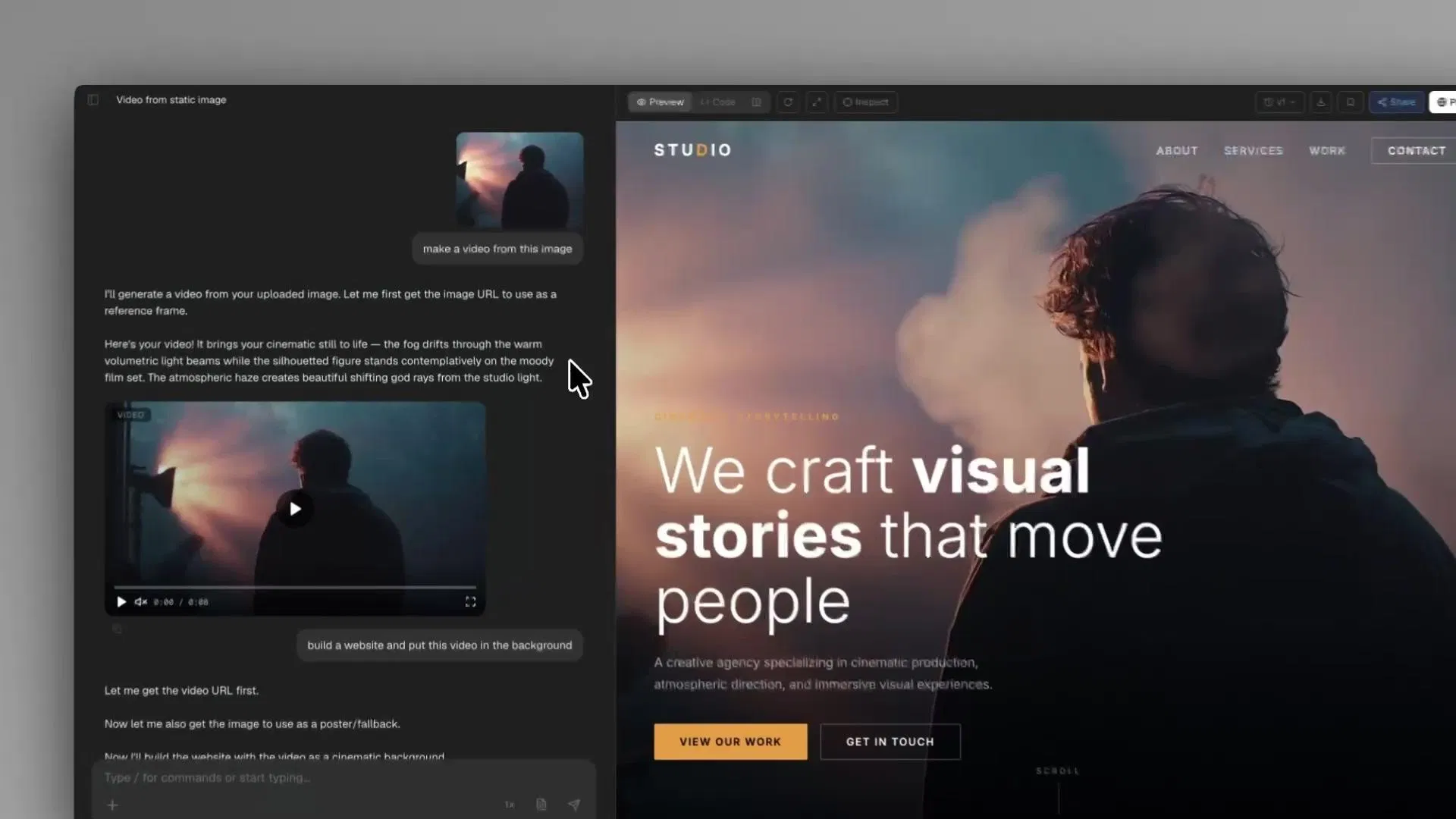This screenshot has width=1456, height=819.
Task: Click the STUDIO logo in the preview
Action: 692,150
